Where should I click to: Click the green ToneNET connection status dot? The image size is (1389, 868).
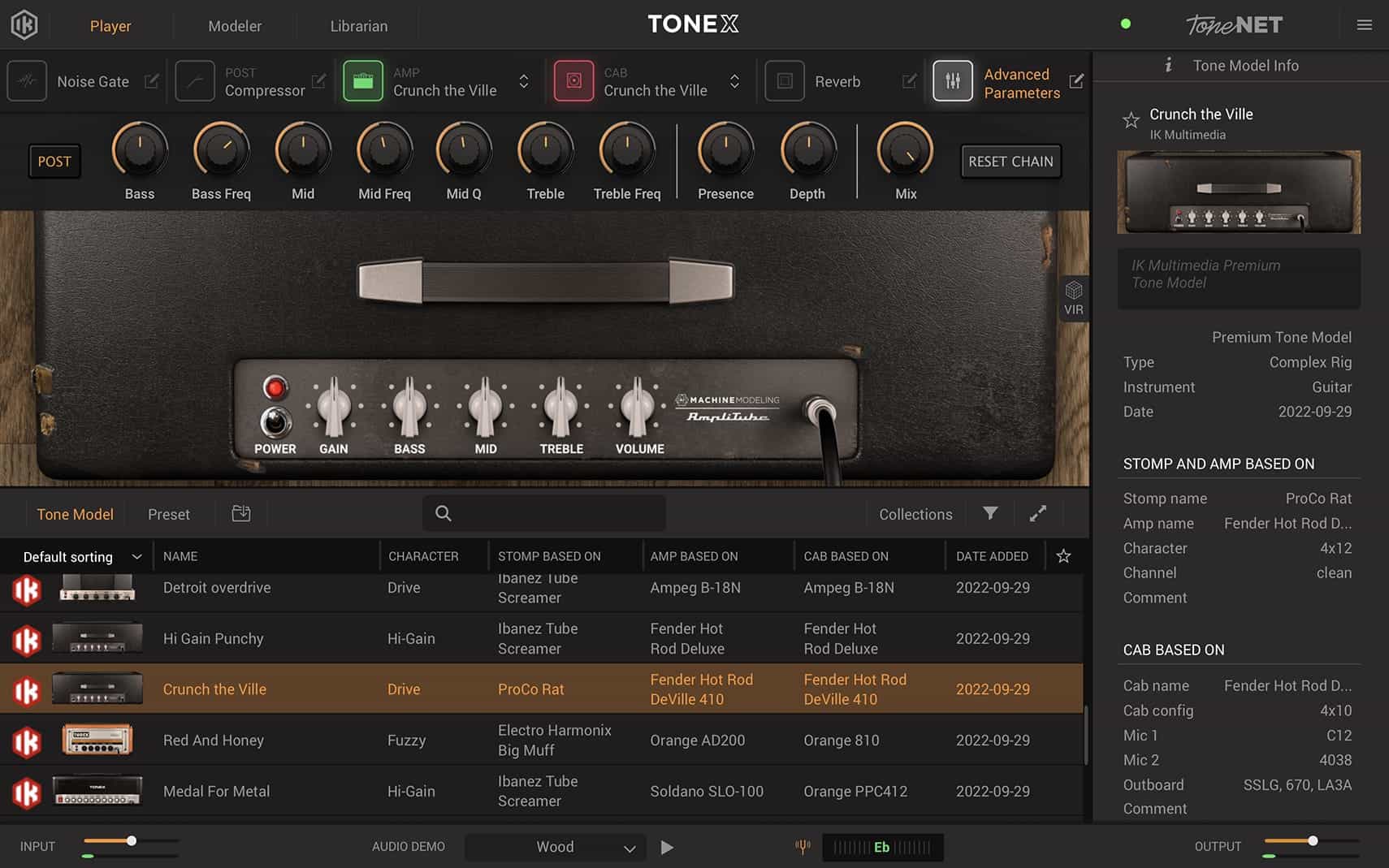point(1126,24)
